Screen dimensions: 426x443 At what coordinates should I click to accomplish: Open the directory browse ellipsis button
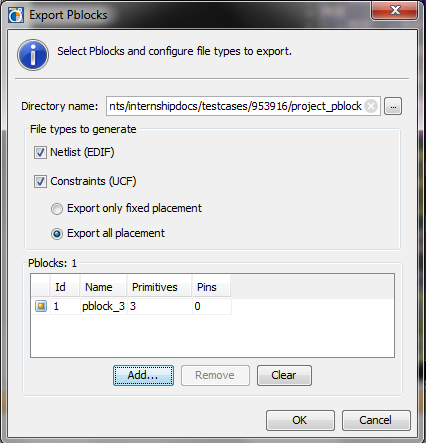tap(393, 106)
